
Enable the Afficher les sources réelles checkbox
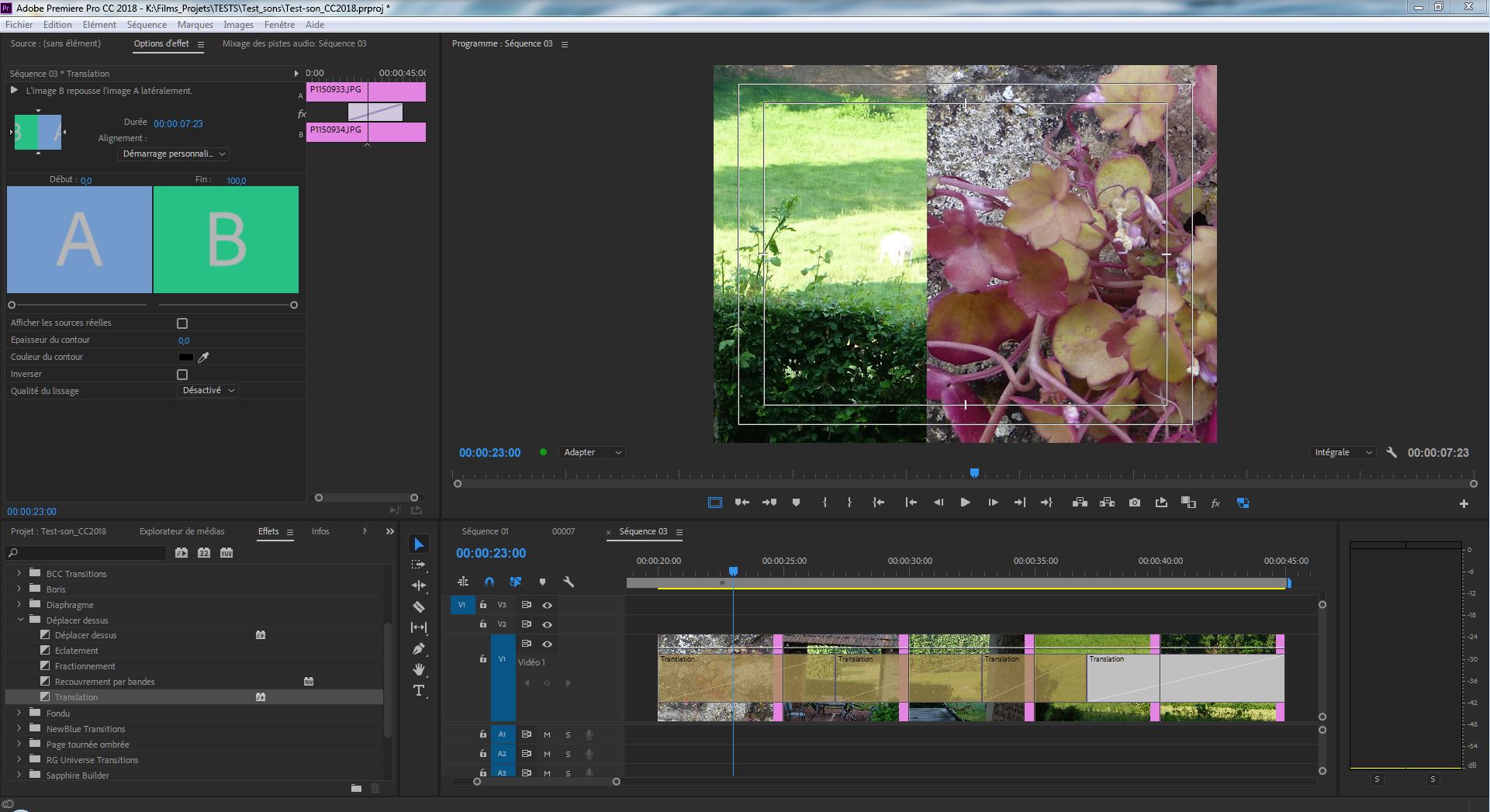pos(182,323)
